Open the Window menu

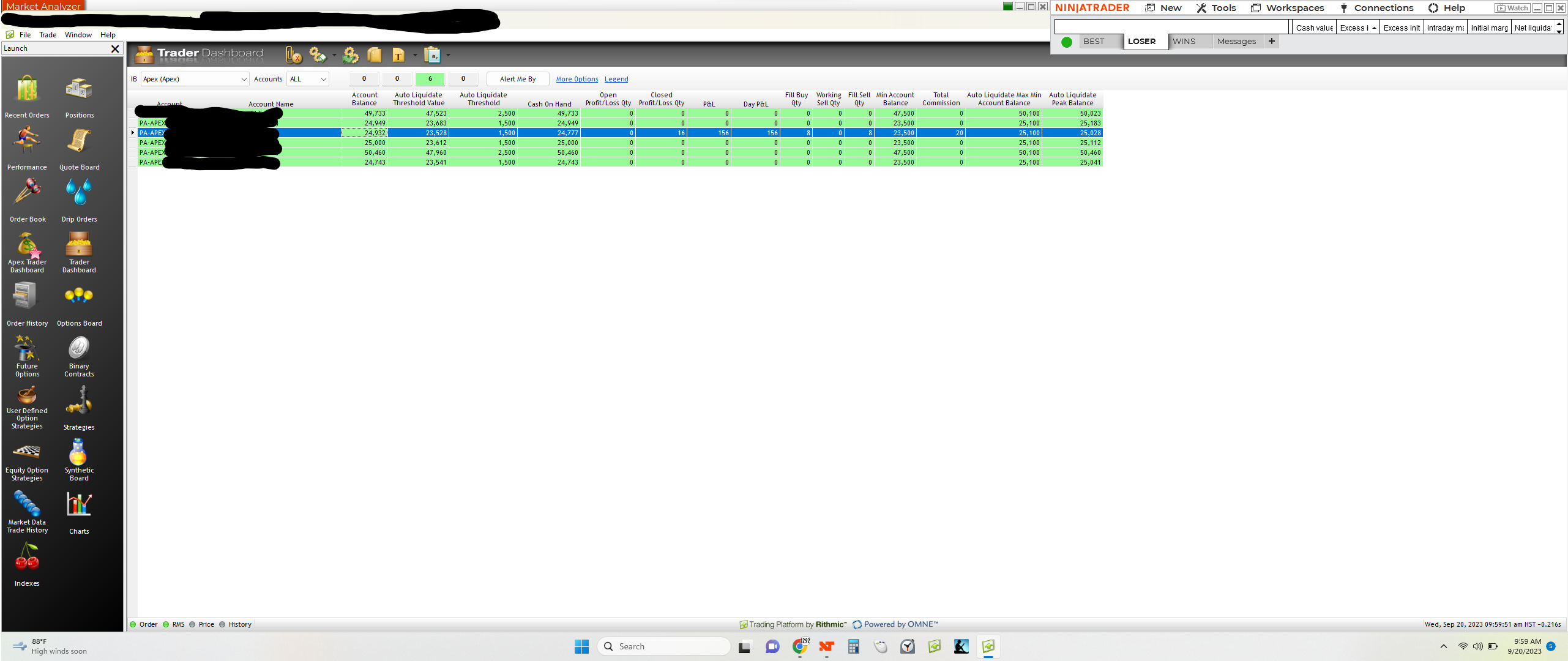[x=78, y=35]
